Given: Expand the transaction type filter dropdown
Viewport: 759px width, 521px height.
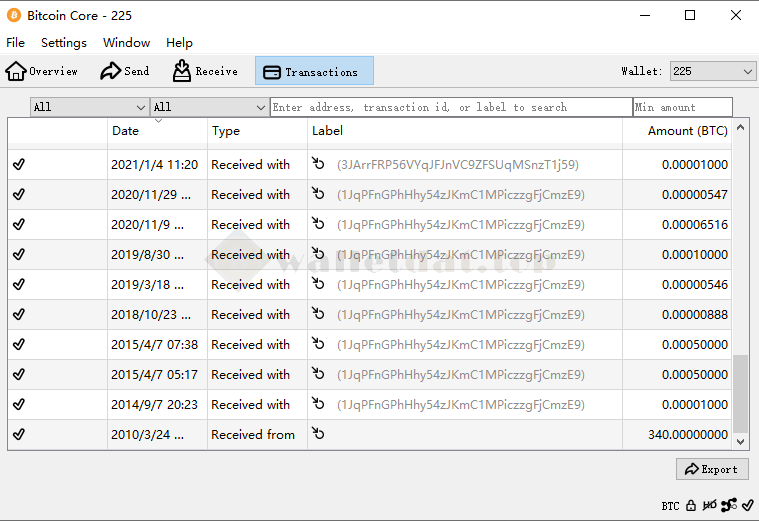Looking at the screenshot, I should pyautogui.click(x=209, y=107).
